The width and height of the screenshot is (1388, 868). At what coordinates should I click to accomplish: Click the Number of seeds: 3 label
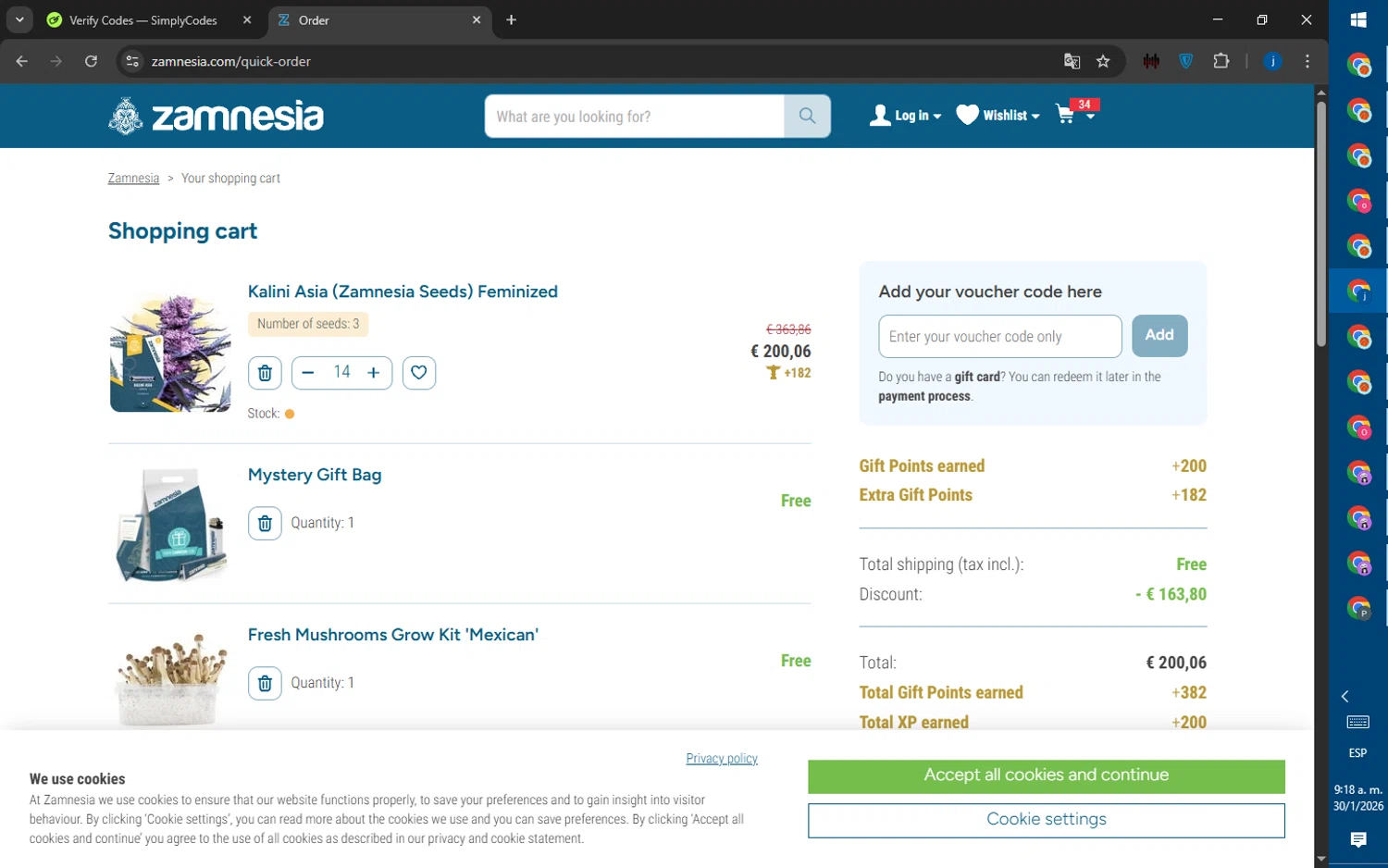click(308, 324)
